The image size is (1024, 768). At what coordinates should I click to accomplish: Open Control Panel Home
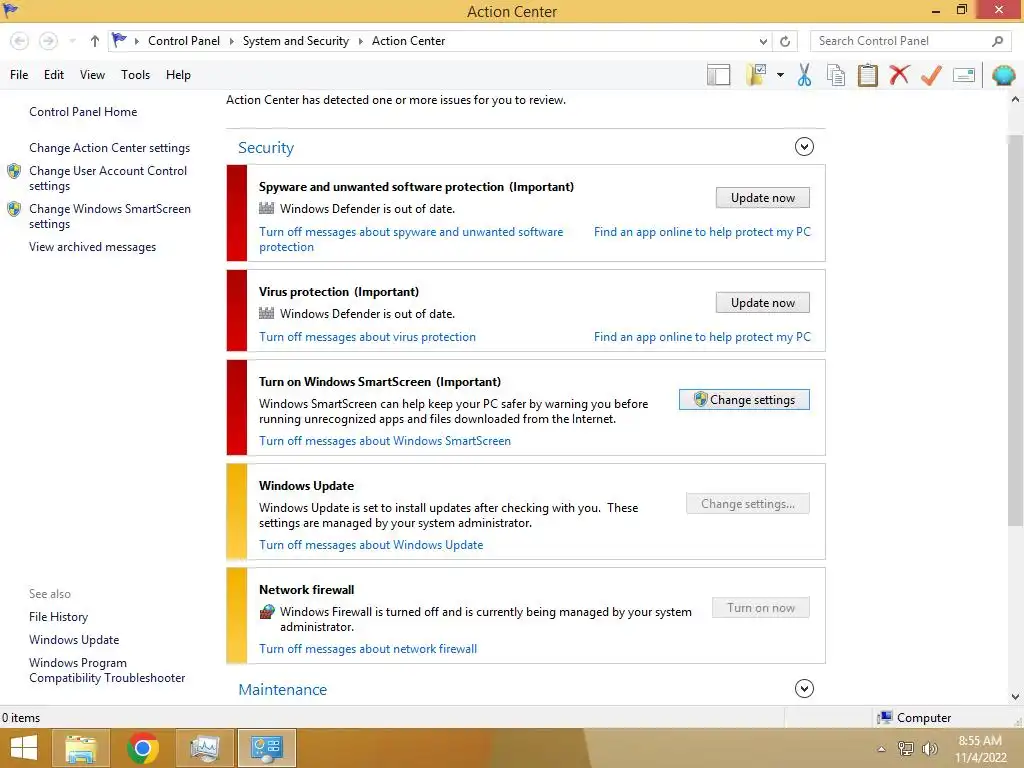pos(83,112)
